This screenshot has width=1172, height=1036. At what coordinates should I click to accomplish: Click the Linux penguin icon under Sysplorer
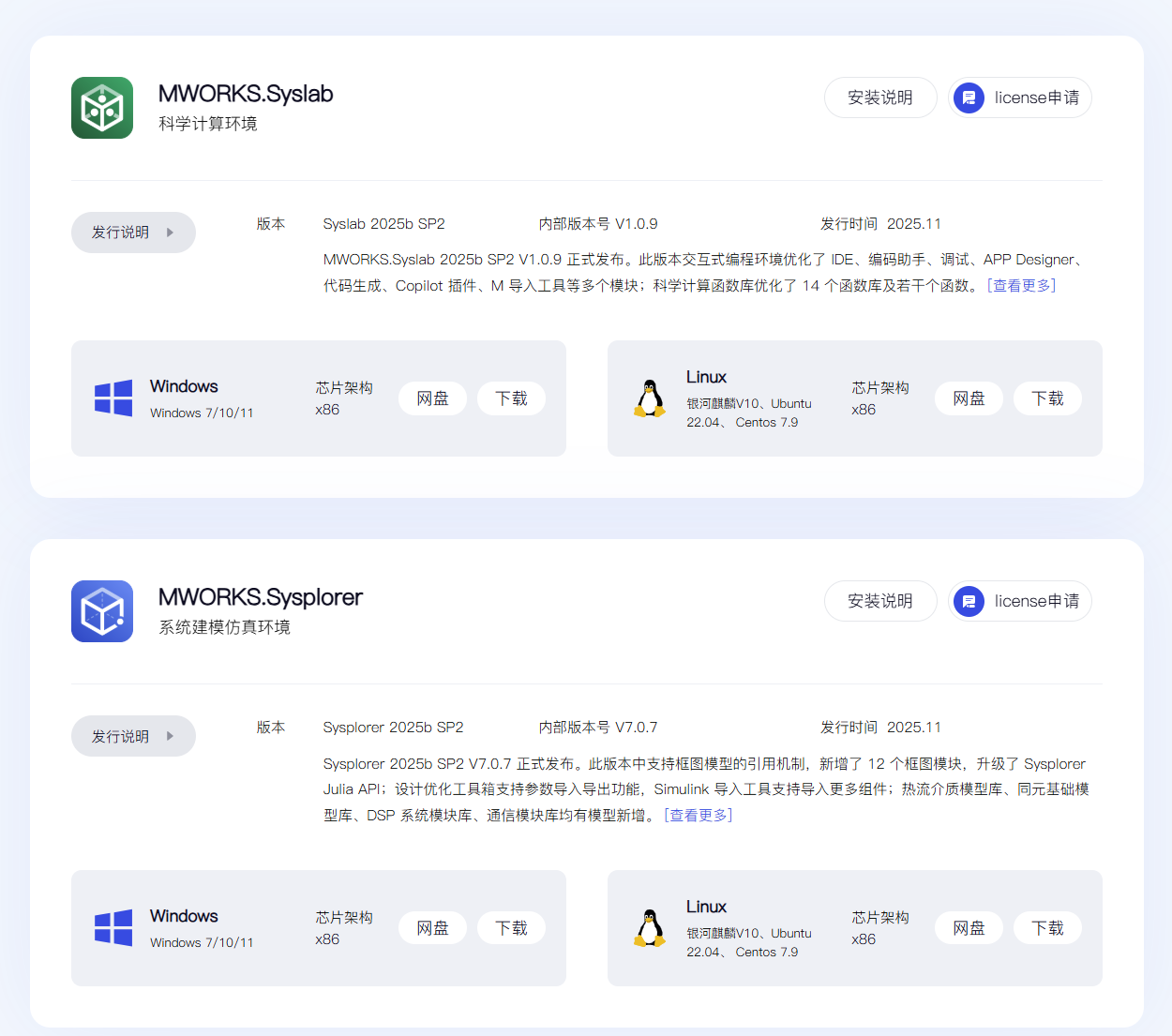[649, 928]
